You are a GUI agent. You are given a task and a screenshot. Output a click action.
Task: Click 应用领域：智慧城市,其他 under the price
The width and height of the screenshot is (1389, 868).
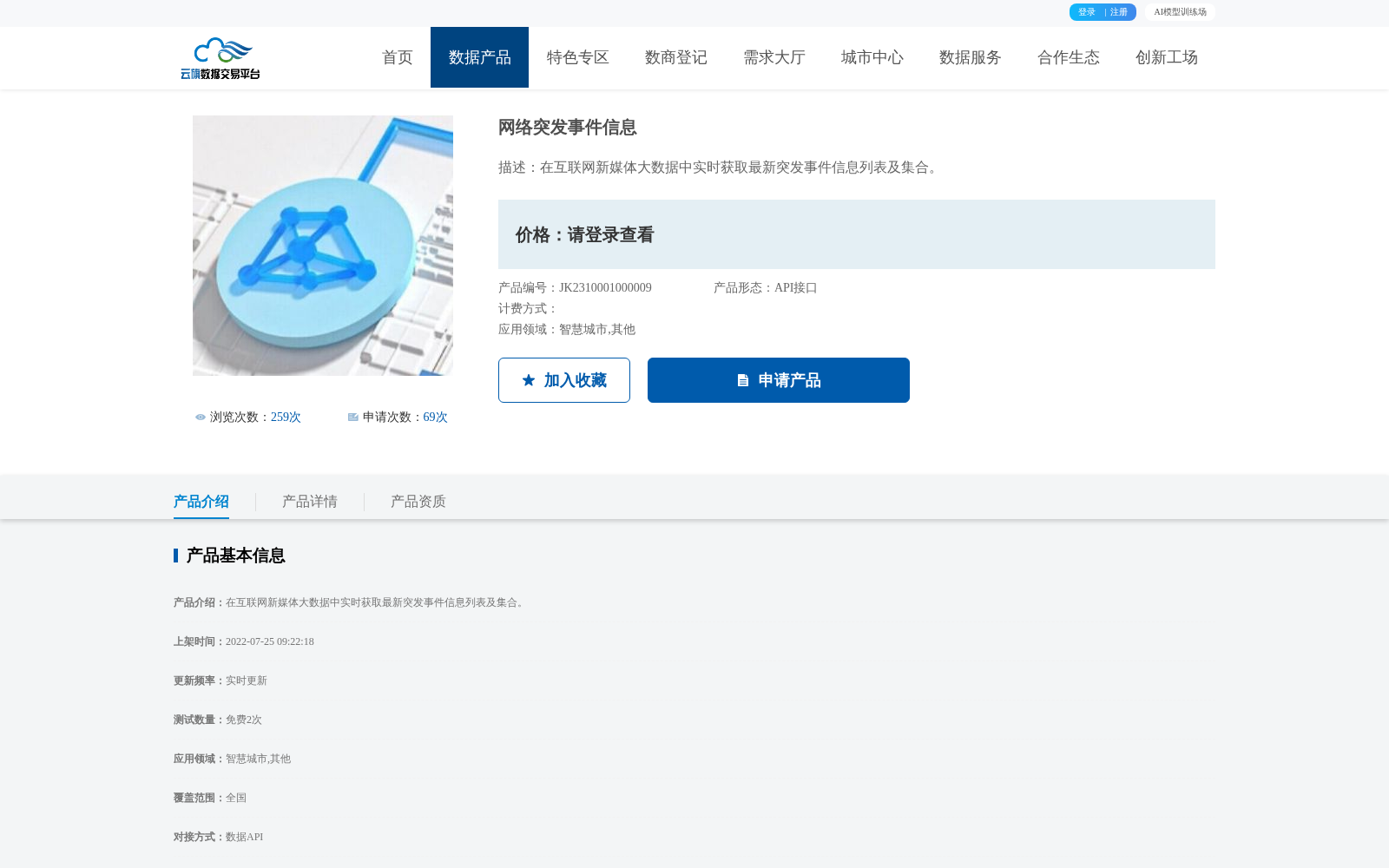pyautogui.click(x=567, y=330)
